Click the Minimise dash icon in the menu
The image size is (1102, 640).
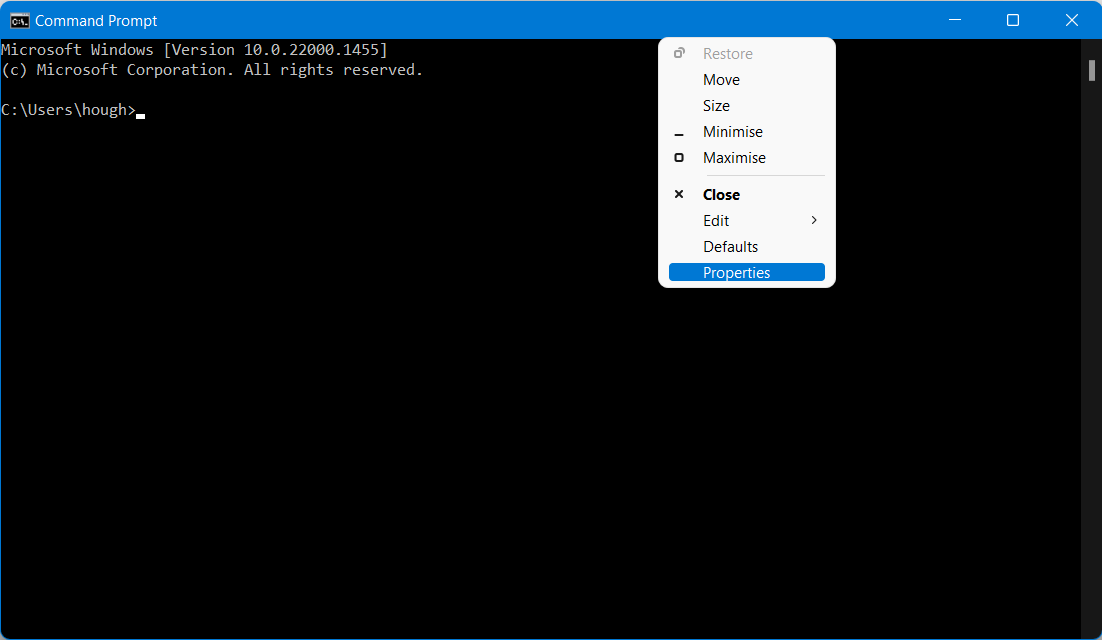click(x=679, y=131)
